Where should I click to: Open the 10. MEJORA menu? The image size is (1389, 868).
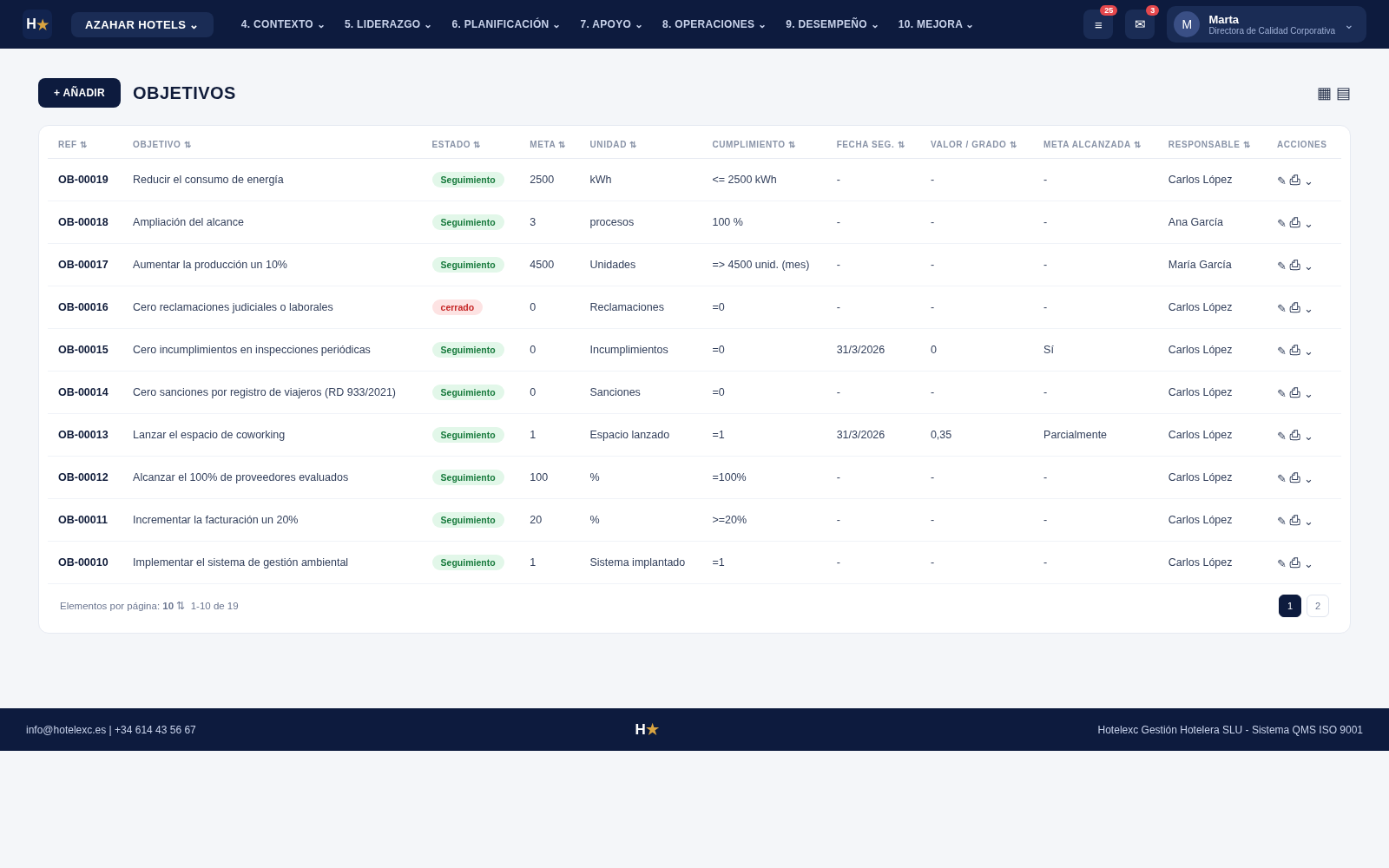936,24
